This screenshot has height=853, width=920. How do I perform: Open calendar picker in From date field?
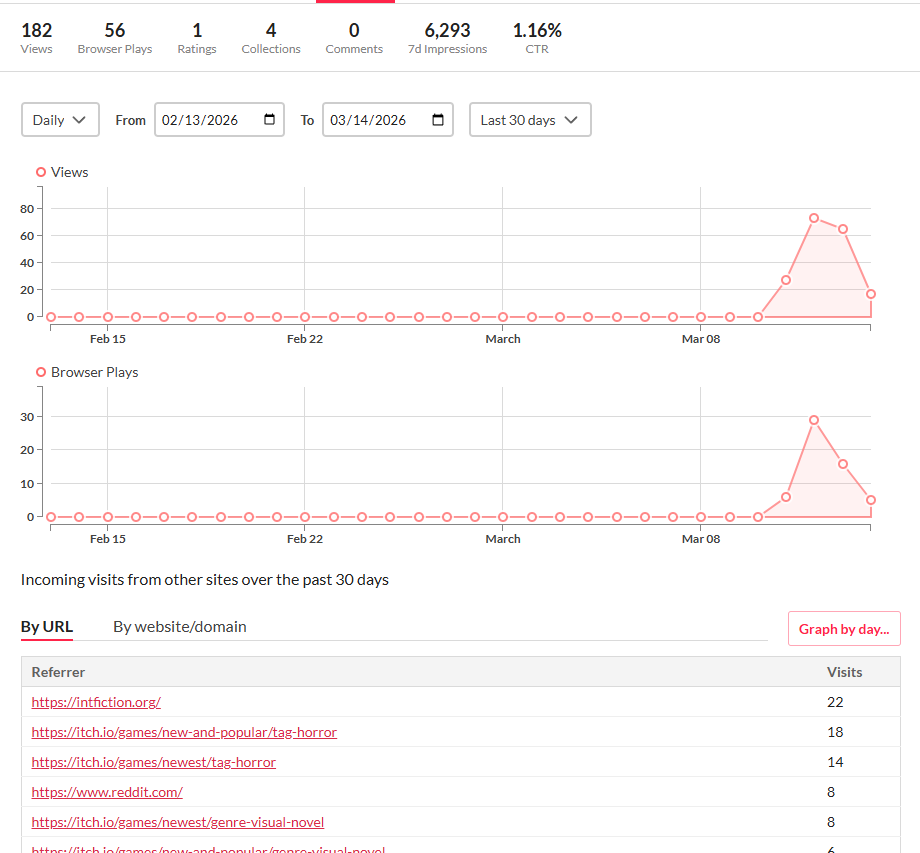coord(269,120)
